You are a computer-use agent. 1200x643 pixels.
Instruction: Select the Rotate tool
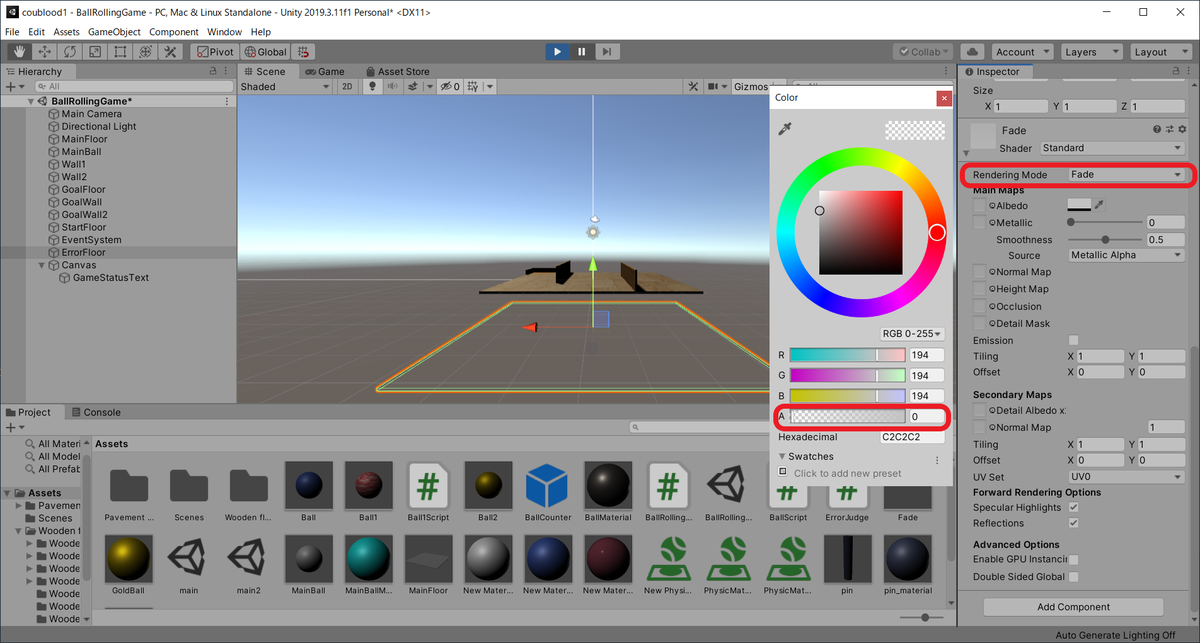coord(70,52)
